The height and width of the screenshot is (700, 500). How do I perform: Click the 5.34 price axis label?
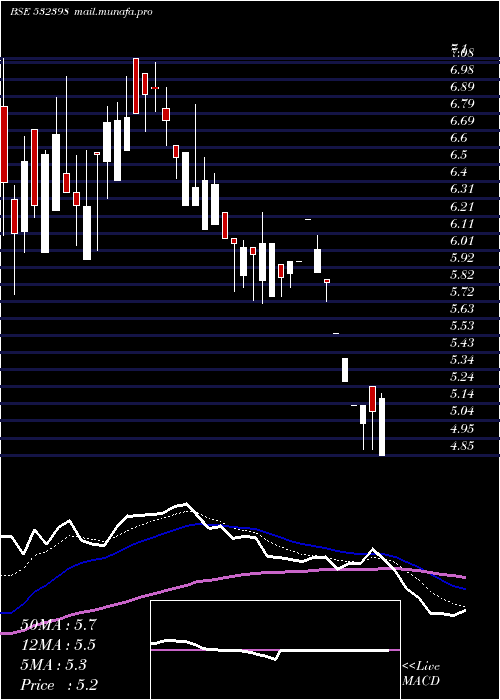click(462, 359)
